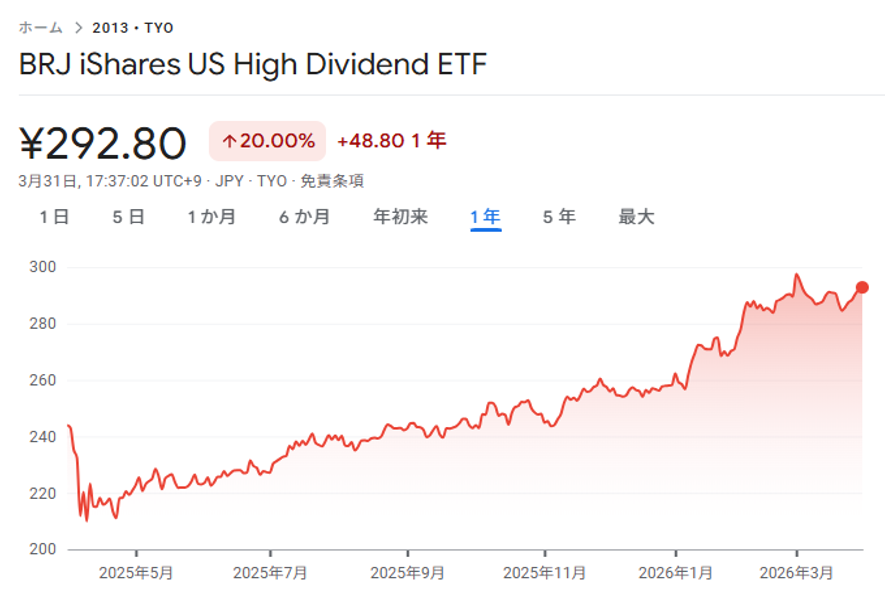
Task: Choose the 1か月 chart range
Action: click(212, 217)
